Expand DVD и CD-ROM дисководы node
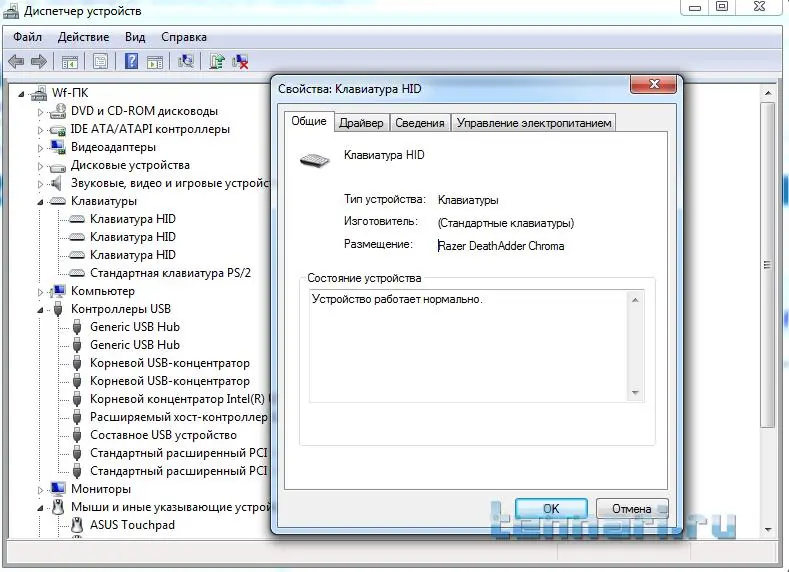 pos(40,112)
